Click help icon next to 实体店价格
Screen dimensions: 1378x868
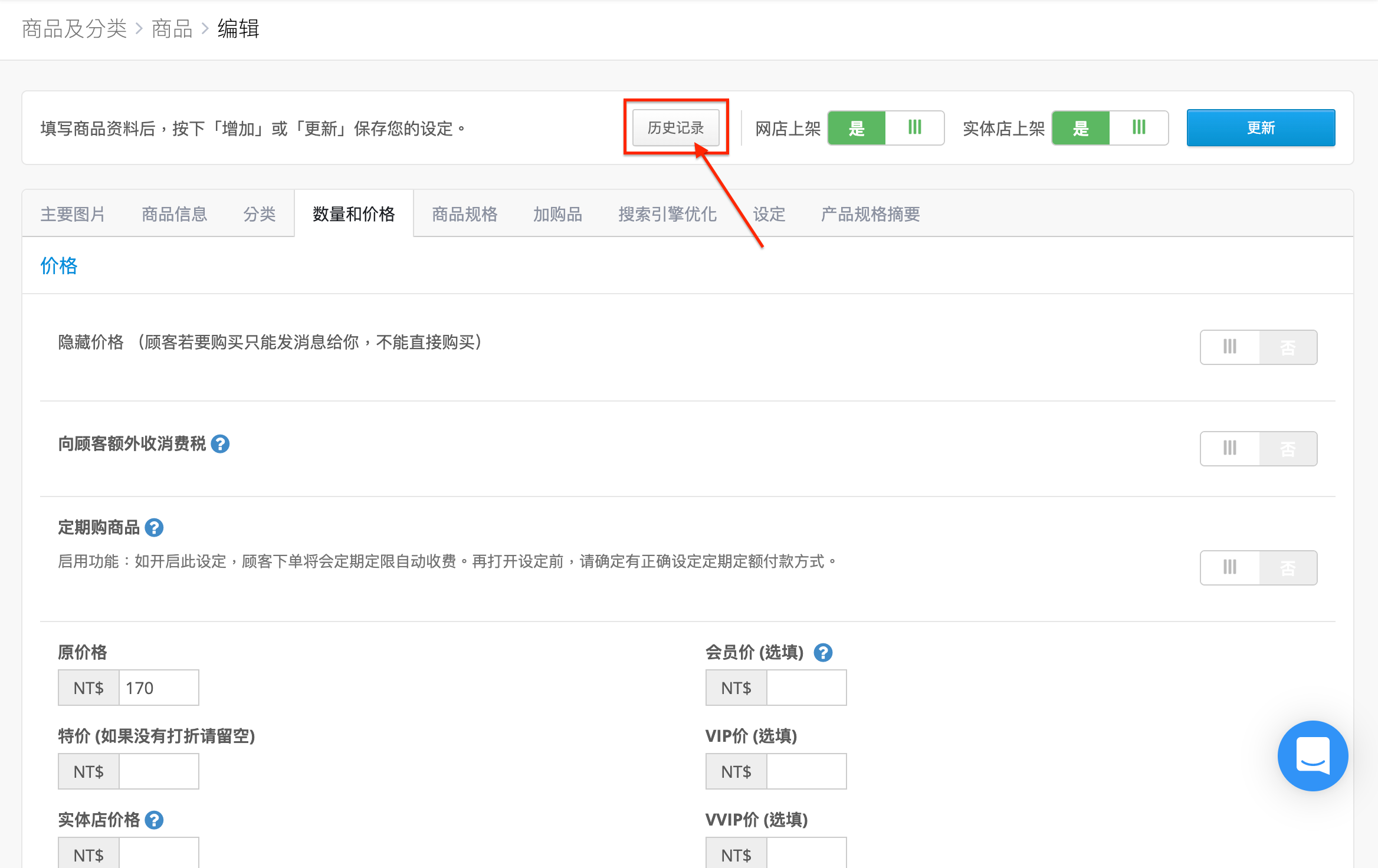click(x=154, y=820)
